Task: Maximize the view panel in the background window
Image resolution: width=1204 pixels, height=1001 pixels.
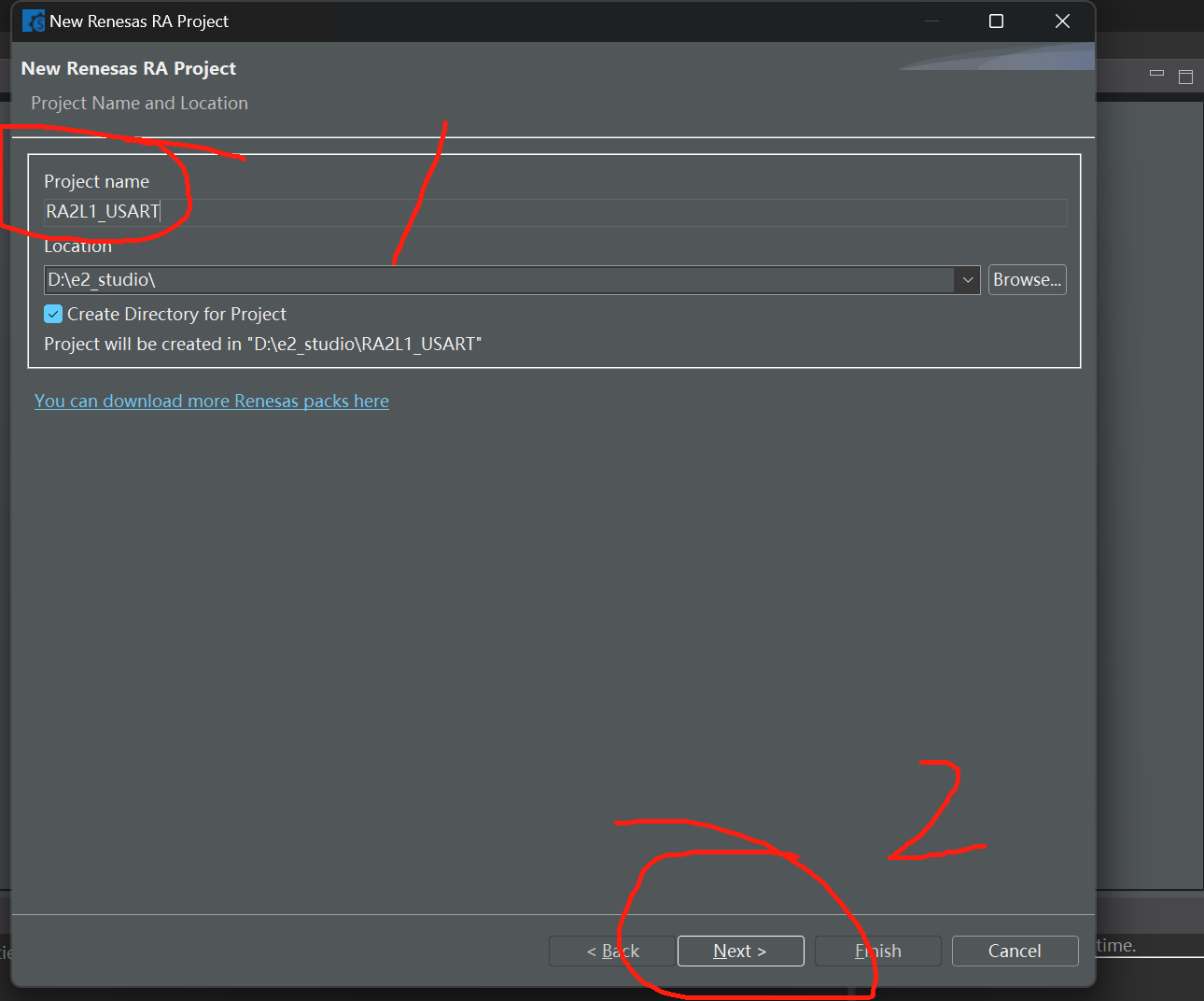Action: (x=1185, y=77)
